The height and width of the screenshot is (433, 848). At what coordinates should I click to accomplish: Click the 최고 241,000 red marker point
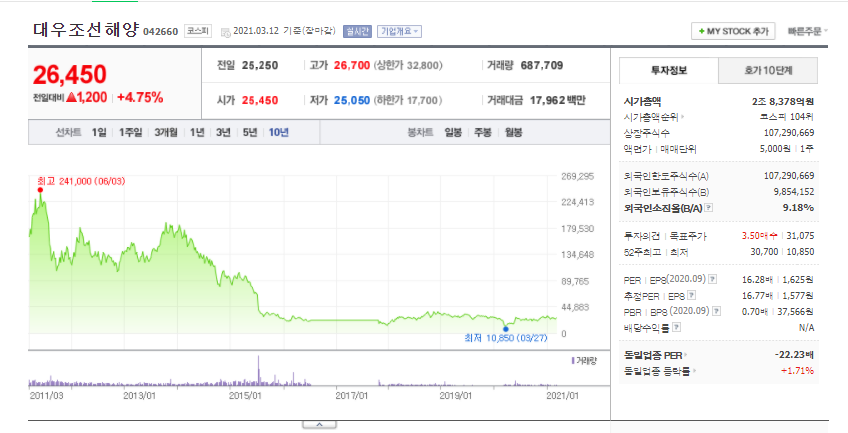tap(40, 190)
